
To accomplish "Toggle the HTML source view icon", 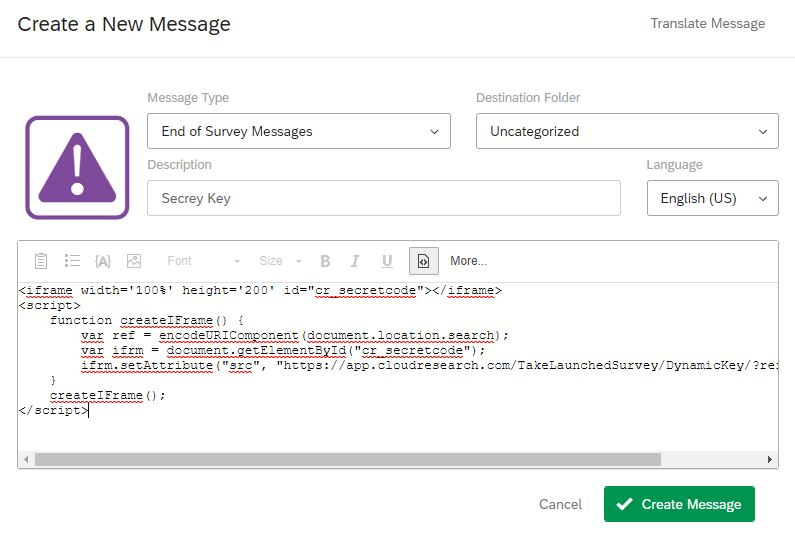I will (x=423, y=261).
